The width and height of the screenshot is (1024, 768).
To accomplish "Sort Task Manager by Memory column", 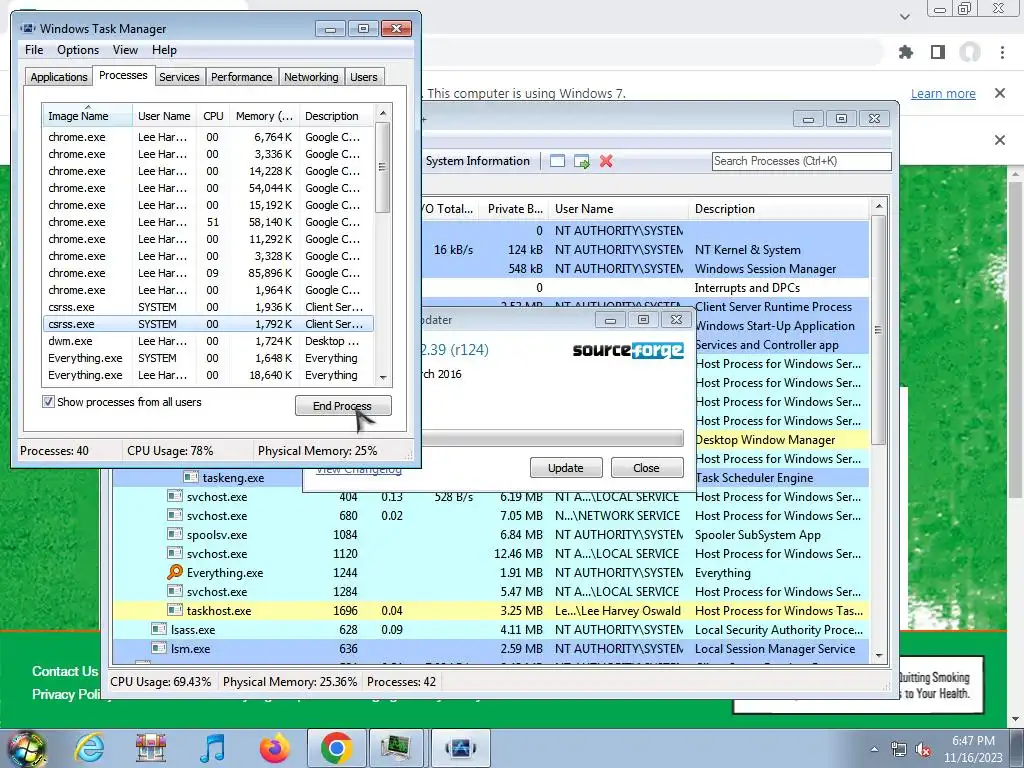I will (264, 116).
